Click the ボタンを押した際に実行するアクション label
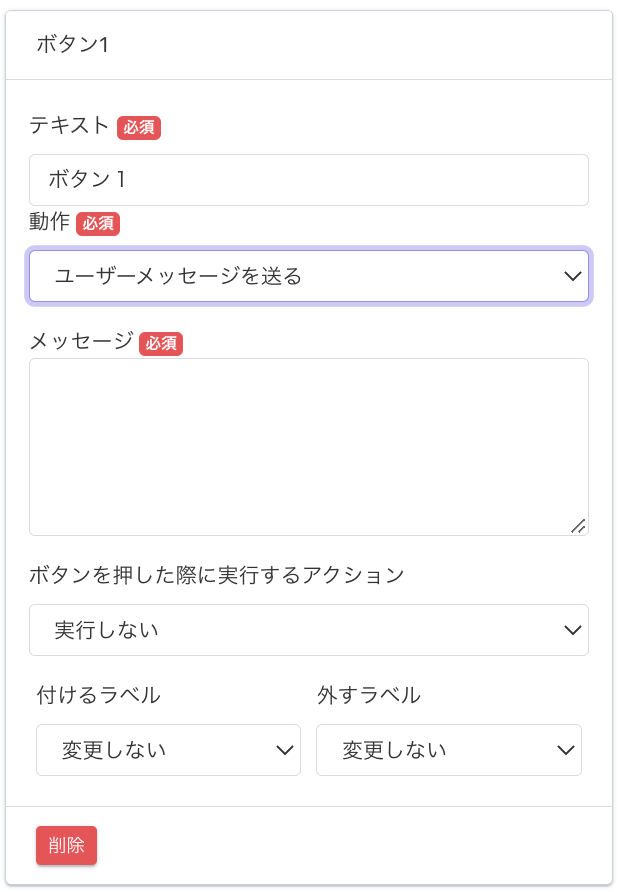The image size is (624, 892). pos(217,575)
